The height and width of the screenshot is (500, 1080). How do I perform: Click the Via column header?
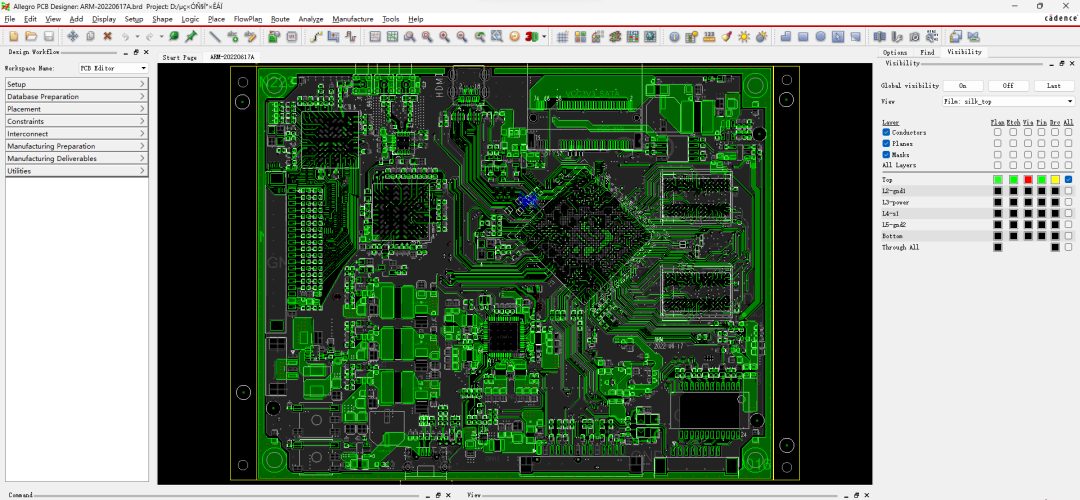click(1028, 122)
